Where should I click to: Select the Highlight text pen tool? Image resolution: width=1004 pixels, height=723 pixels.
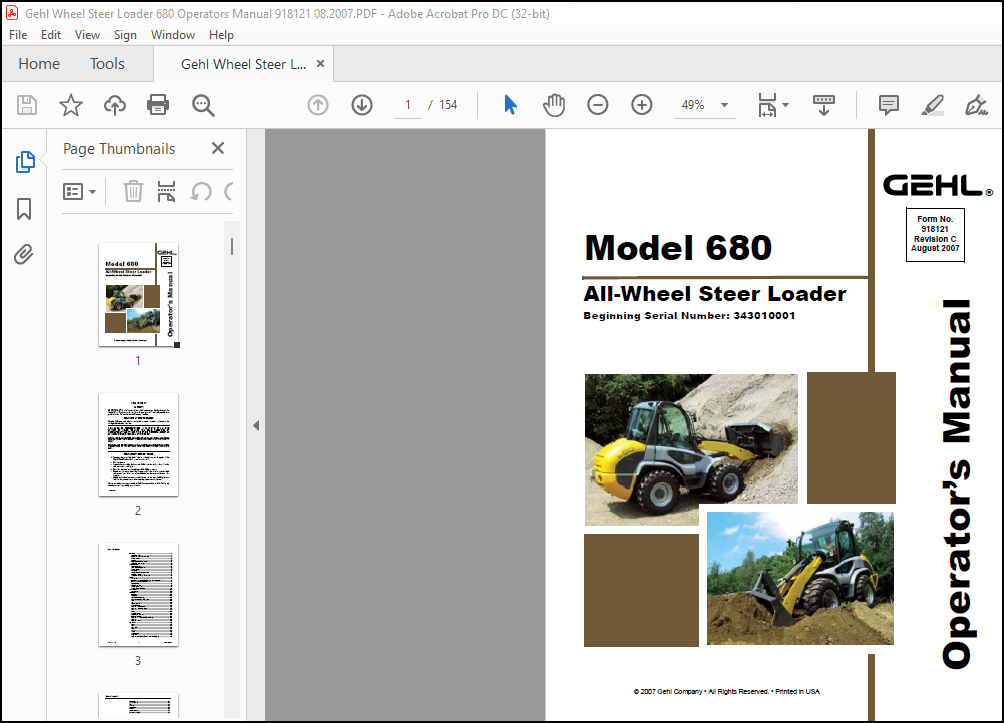point(932,105)
